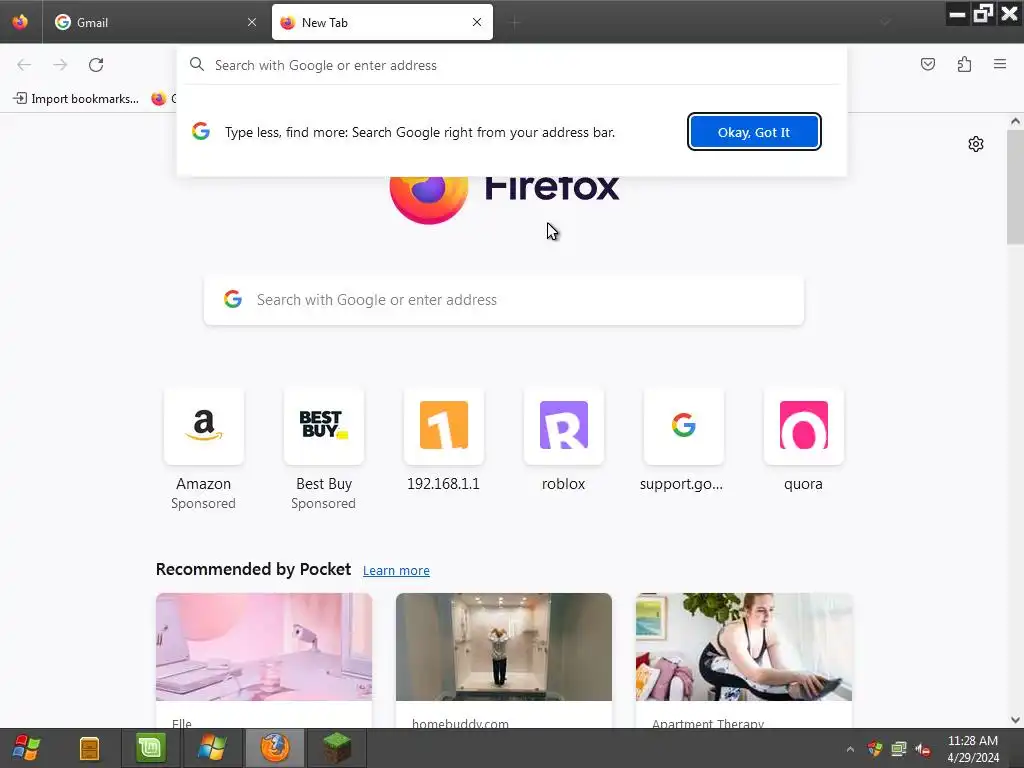Open the taskbar clock and date
Screen dimensions: 1024x768
[973, 749]
